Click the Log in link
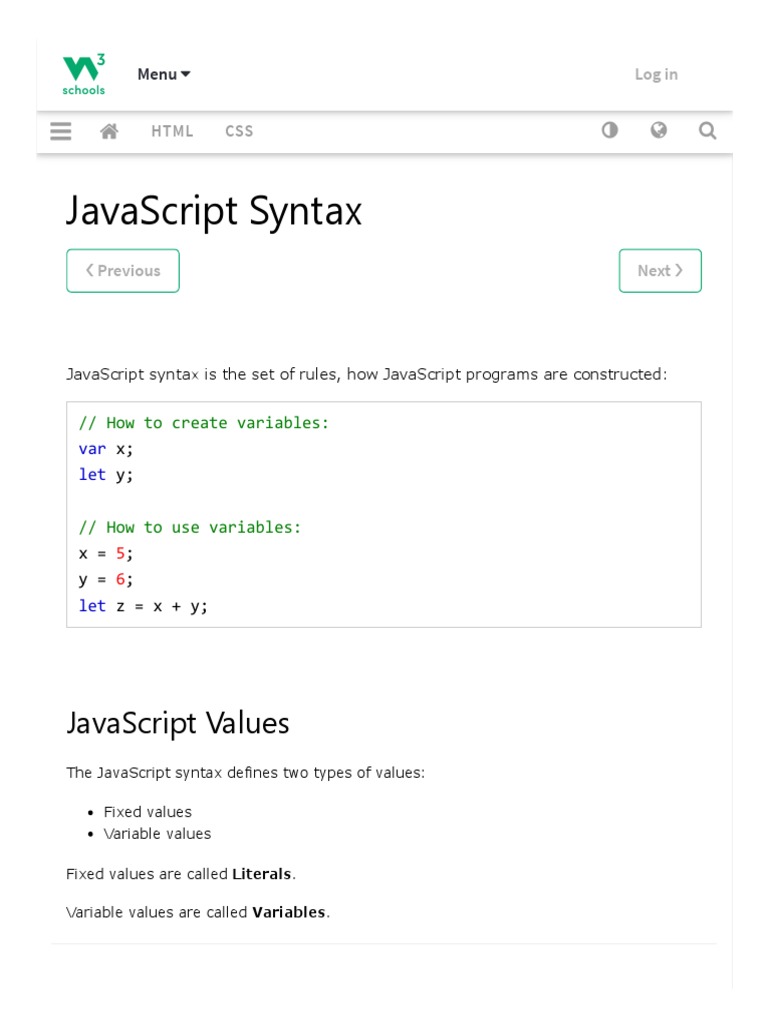The image size is (768, 1024). click(656, 74)
